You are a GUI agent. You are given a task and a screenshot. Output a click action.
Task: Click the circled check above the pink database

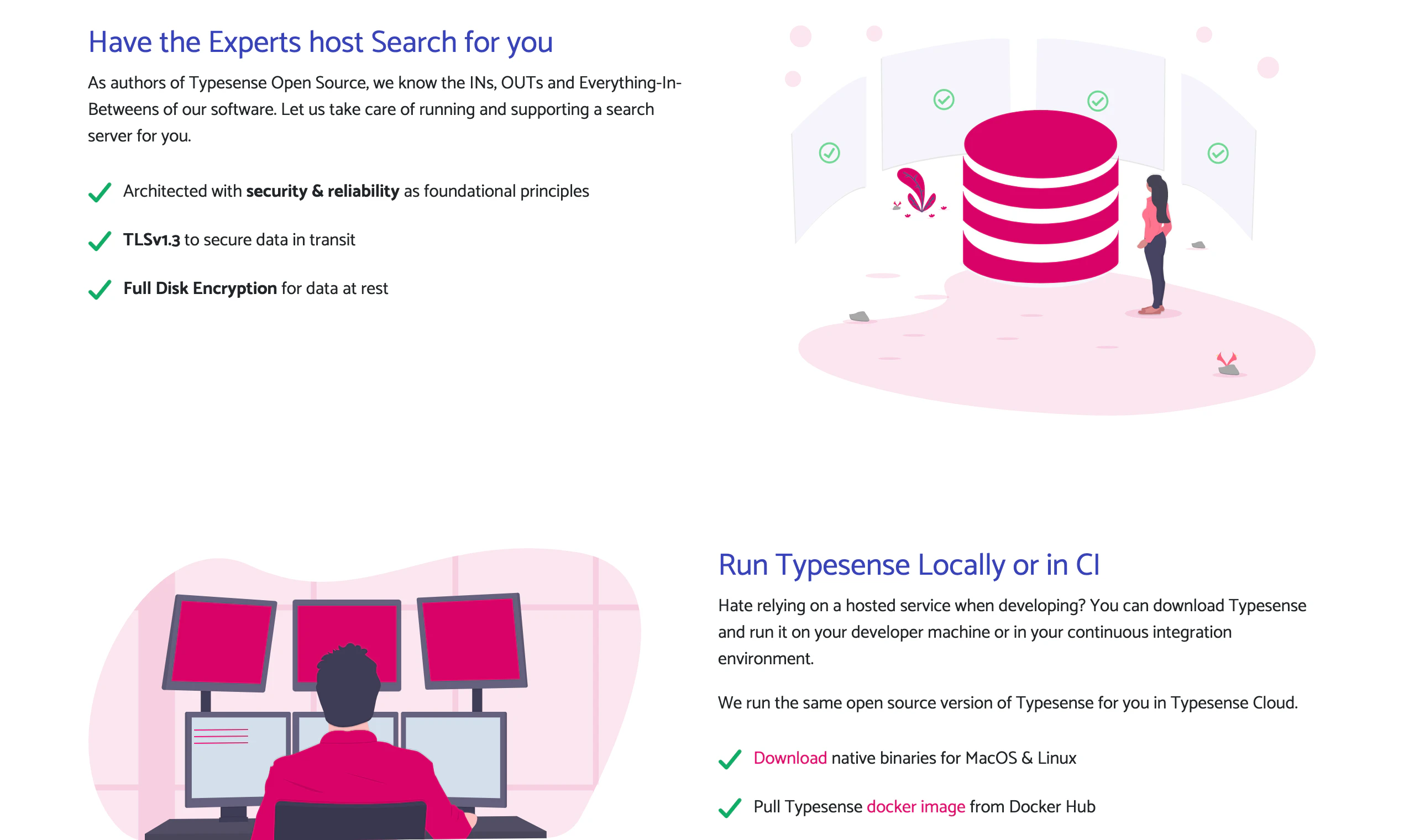tap(1097, 102)
